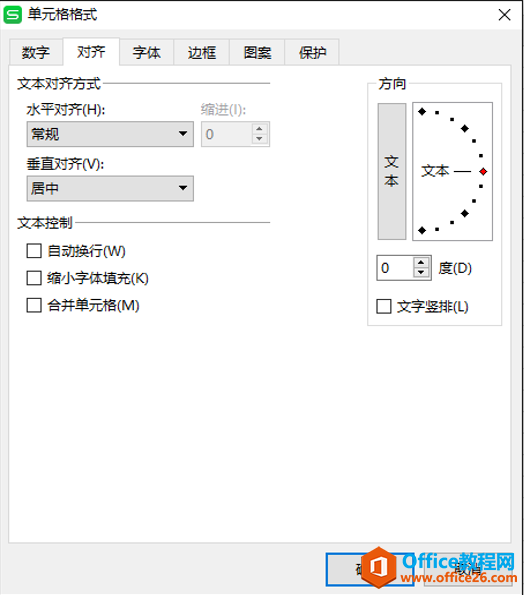Viewport: 524px width, 595px height.
Task: Open the 边框 tab
Action: [x=202, y=52]
